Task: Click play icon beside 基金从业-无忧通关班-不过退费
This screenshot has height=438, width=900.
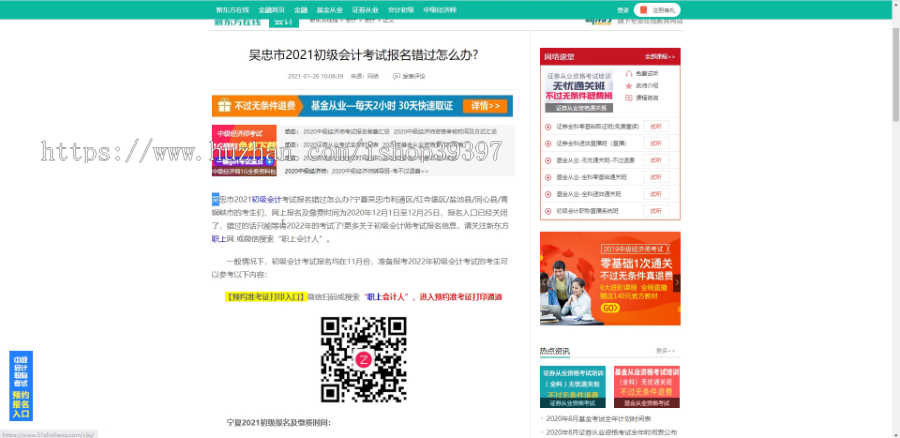Action: click(x=548, y=160)
